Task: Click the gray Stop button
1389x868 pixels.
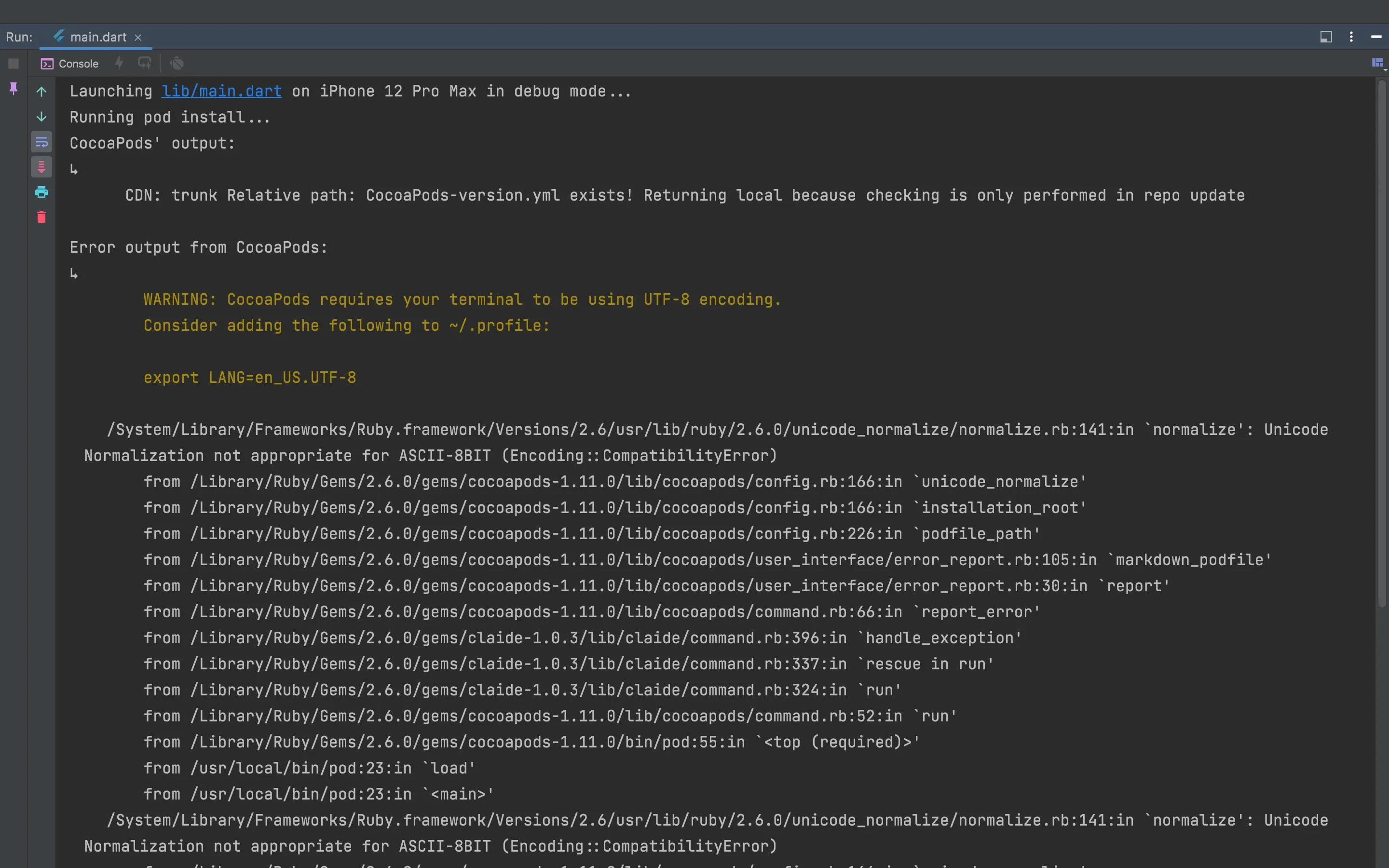Action: coord(13,64)
